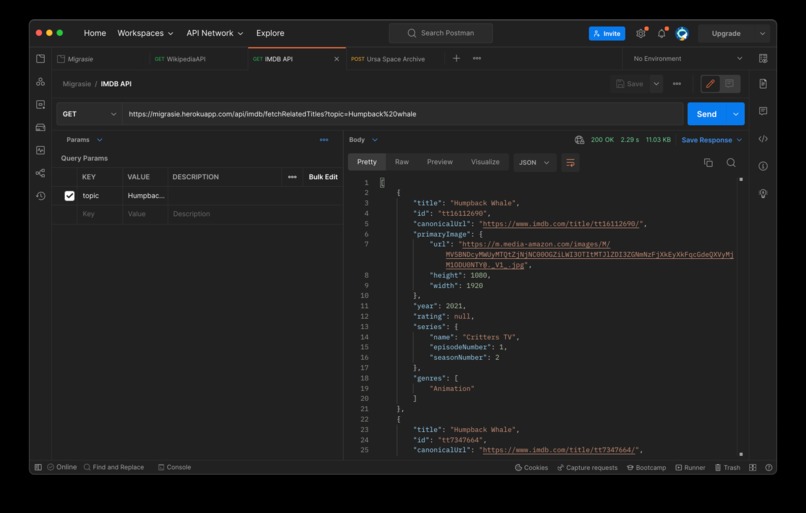This screenshot has height=513, width=806.
Task: Open Save options dropdown arrow
Action: (656, 84)
